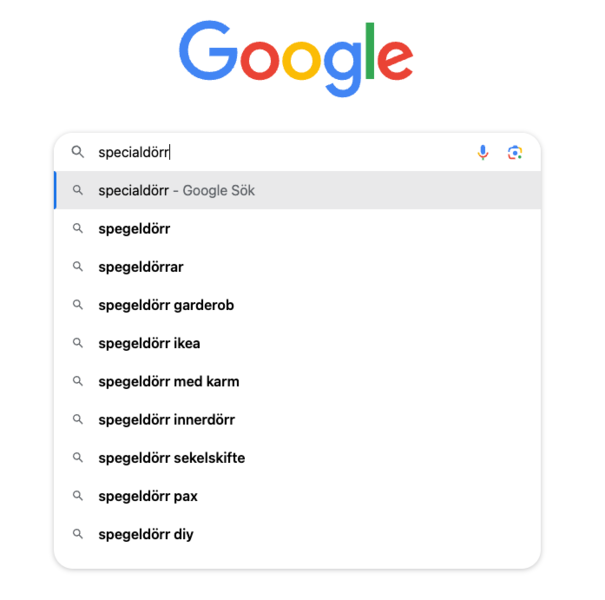The image size is (605, 600).
Task: Select the "spegeldörrar" suggestion
Action: pyautogui.click(x=141, y=267)
